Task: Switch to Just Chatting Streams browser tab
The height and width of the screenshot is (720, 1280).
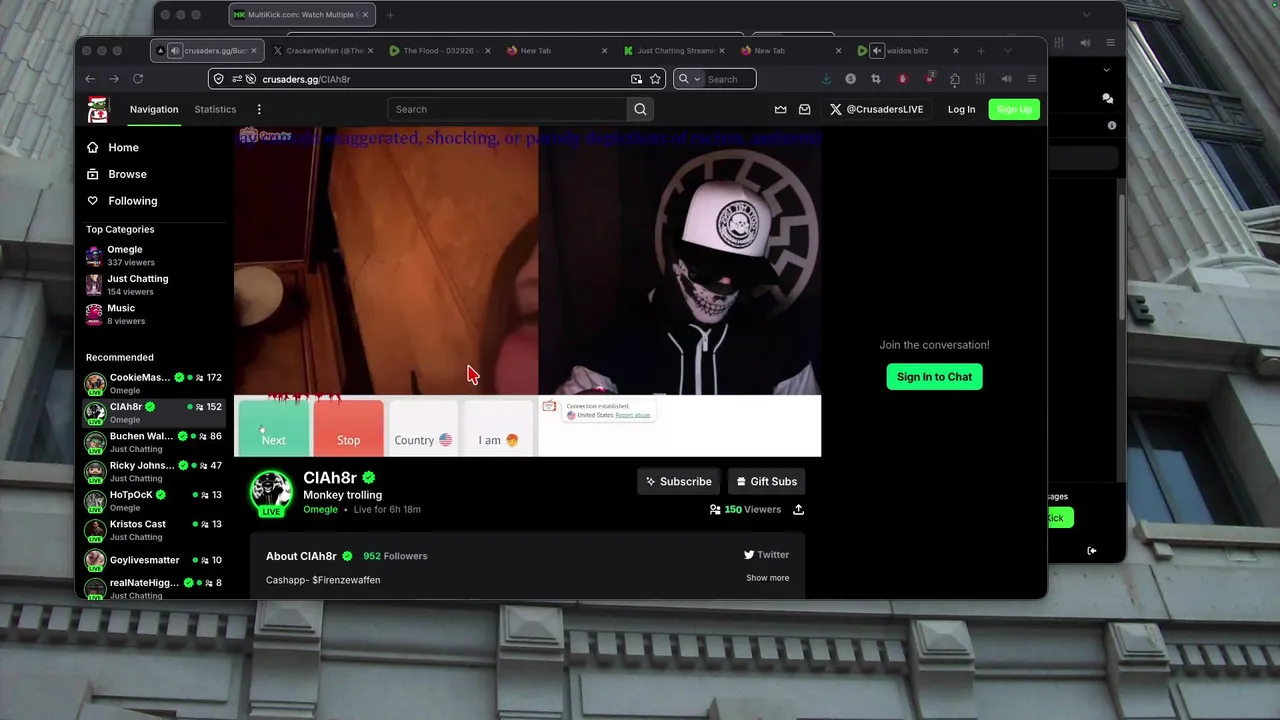Action: [676, 51]
